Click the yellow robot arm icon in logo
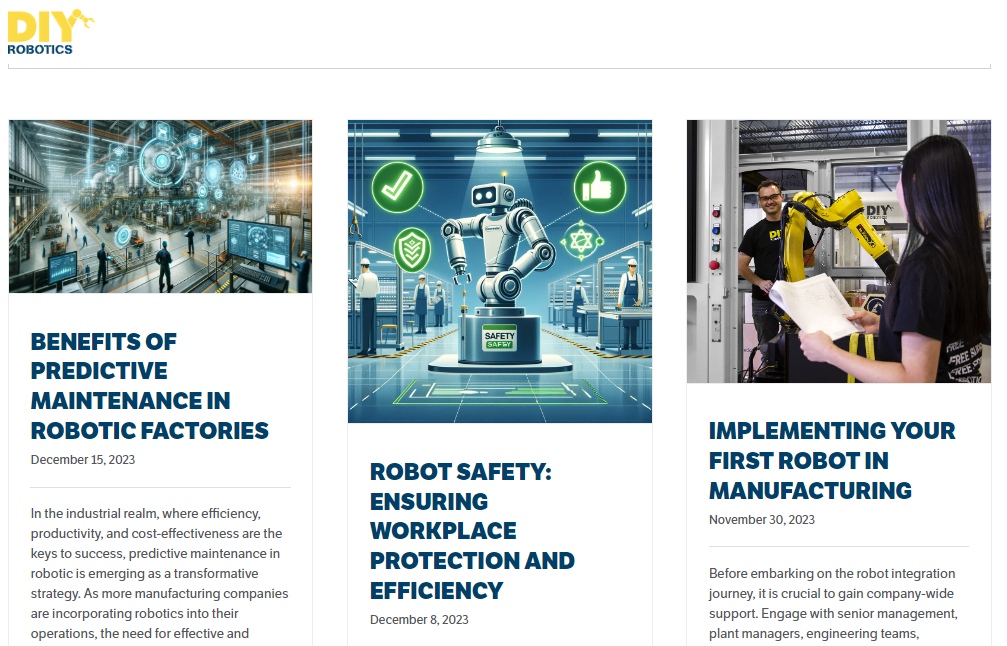This screenshot has height=646, width=1007. tap(81, 18)
